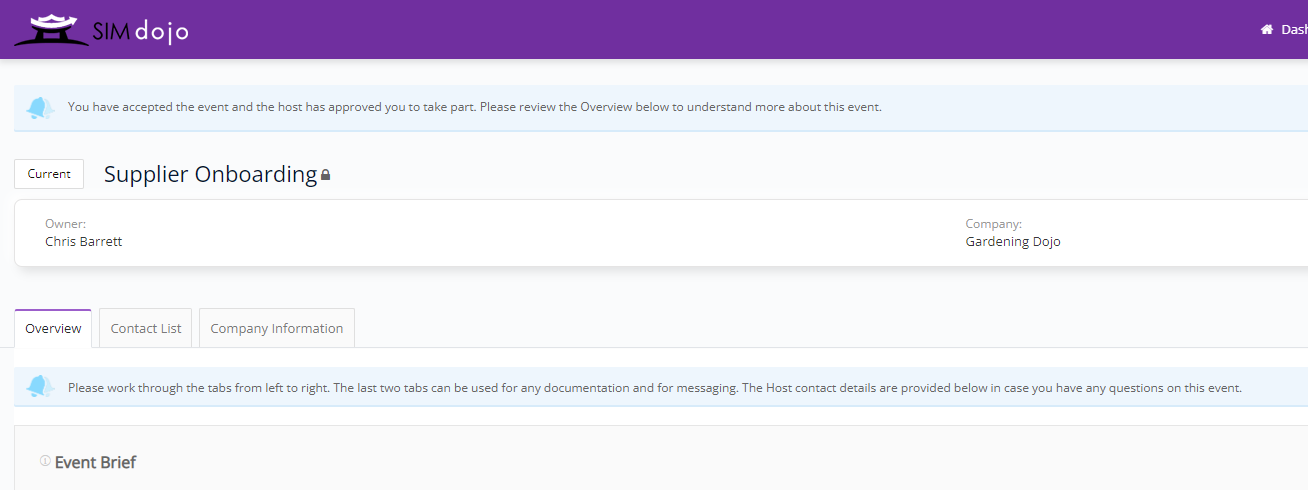Click the lock icon beside Supplier Onboarding

coord(325,176)
